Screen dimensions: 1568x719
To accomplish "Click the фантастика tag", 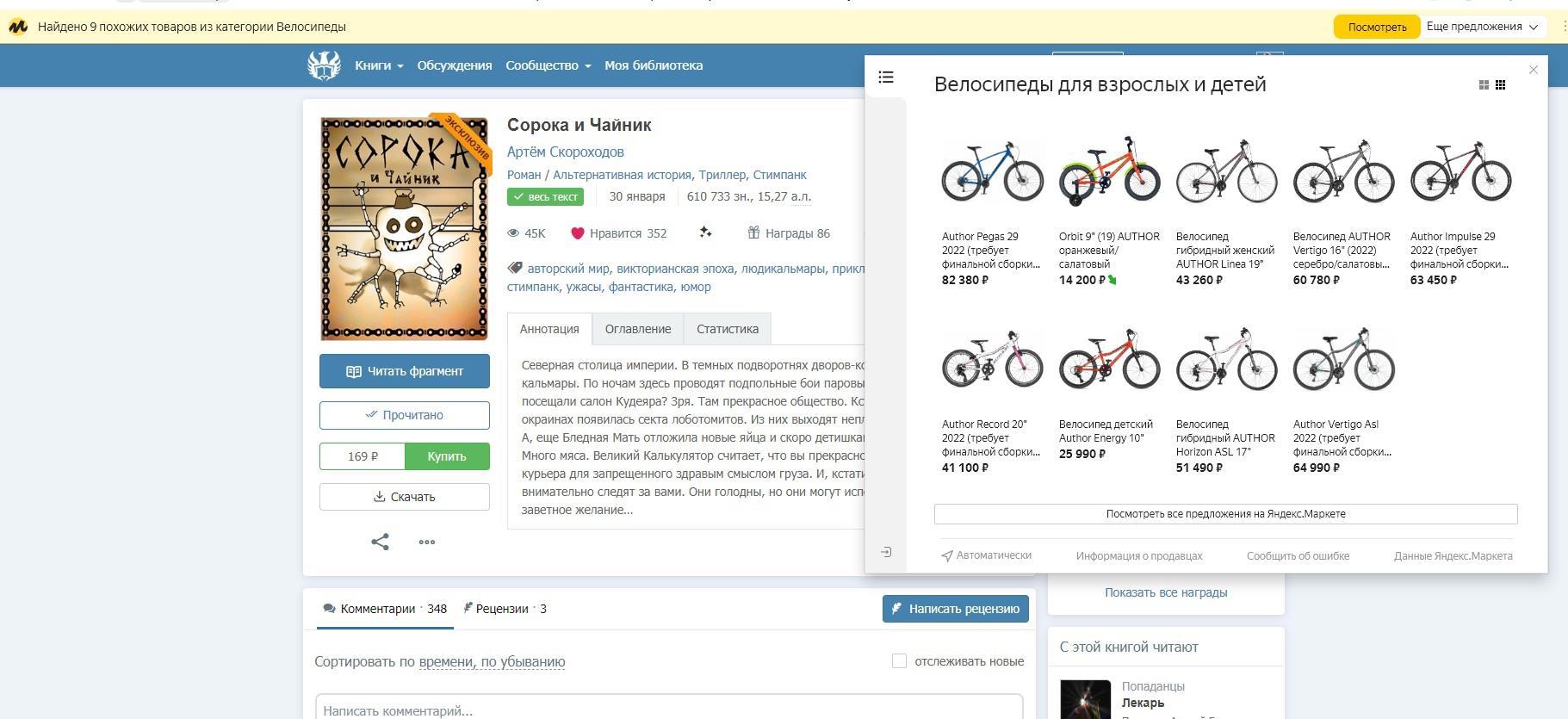I will click(x=641, y=287).
